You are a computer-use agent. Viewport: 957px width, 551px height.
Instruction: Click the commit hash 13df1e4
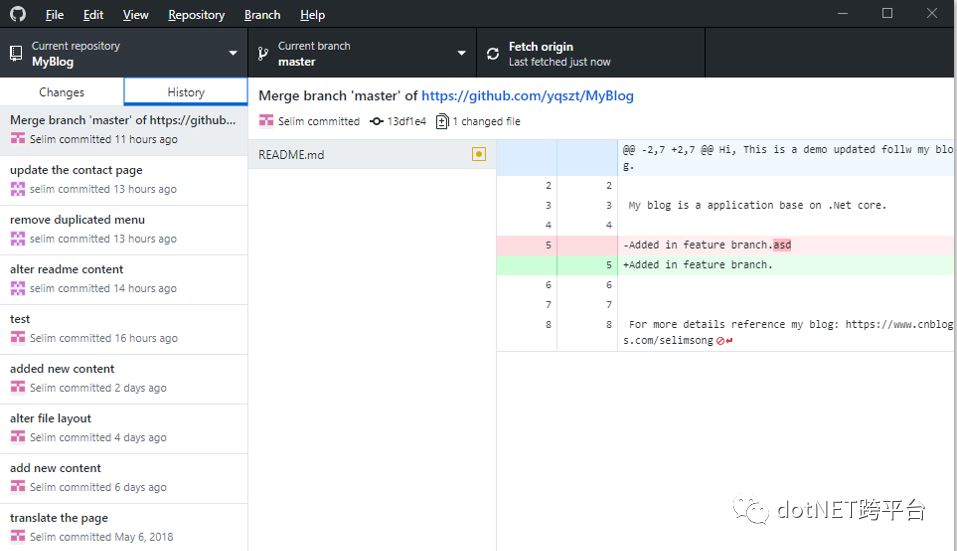pyautogui.click(x=406, y=121)
